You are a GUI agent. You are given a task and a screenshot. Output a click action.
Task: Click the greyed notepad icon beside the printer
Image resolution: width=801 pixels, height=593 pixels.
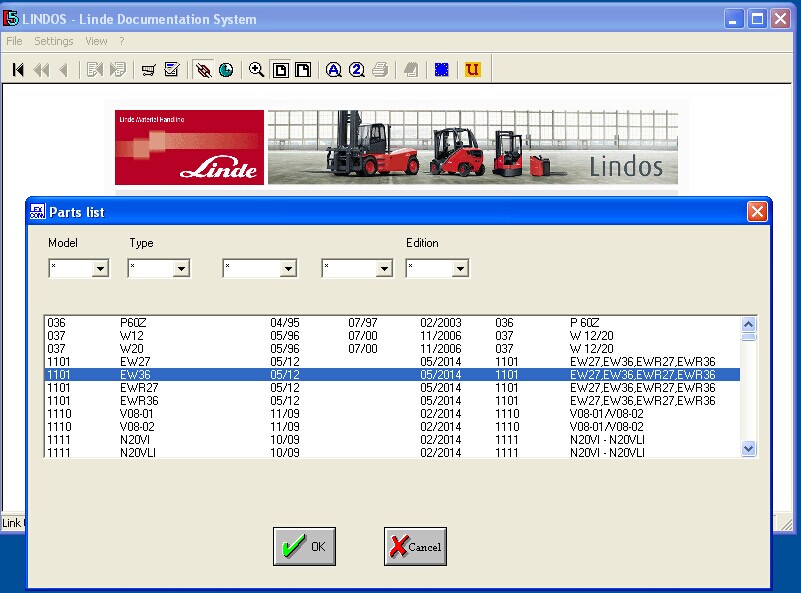click(x=411, y=69)
